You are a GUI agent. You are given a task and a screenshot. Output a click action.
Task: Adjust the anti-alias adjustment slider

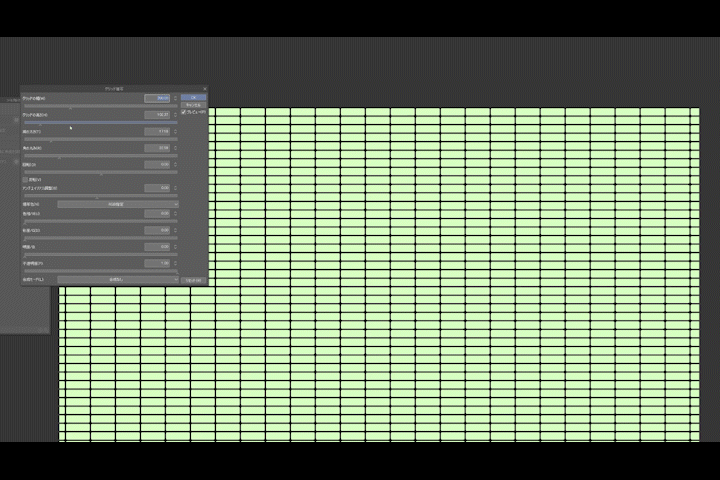click(x=101, y=196)
